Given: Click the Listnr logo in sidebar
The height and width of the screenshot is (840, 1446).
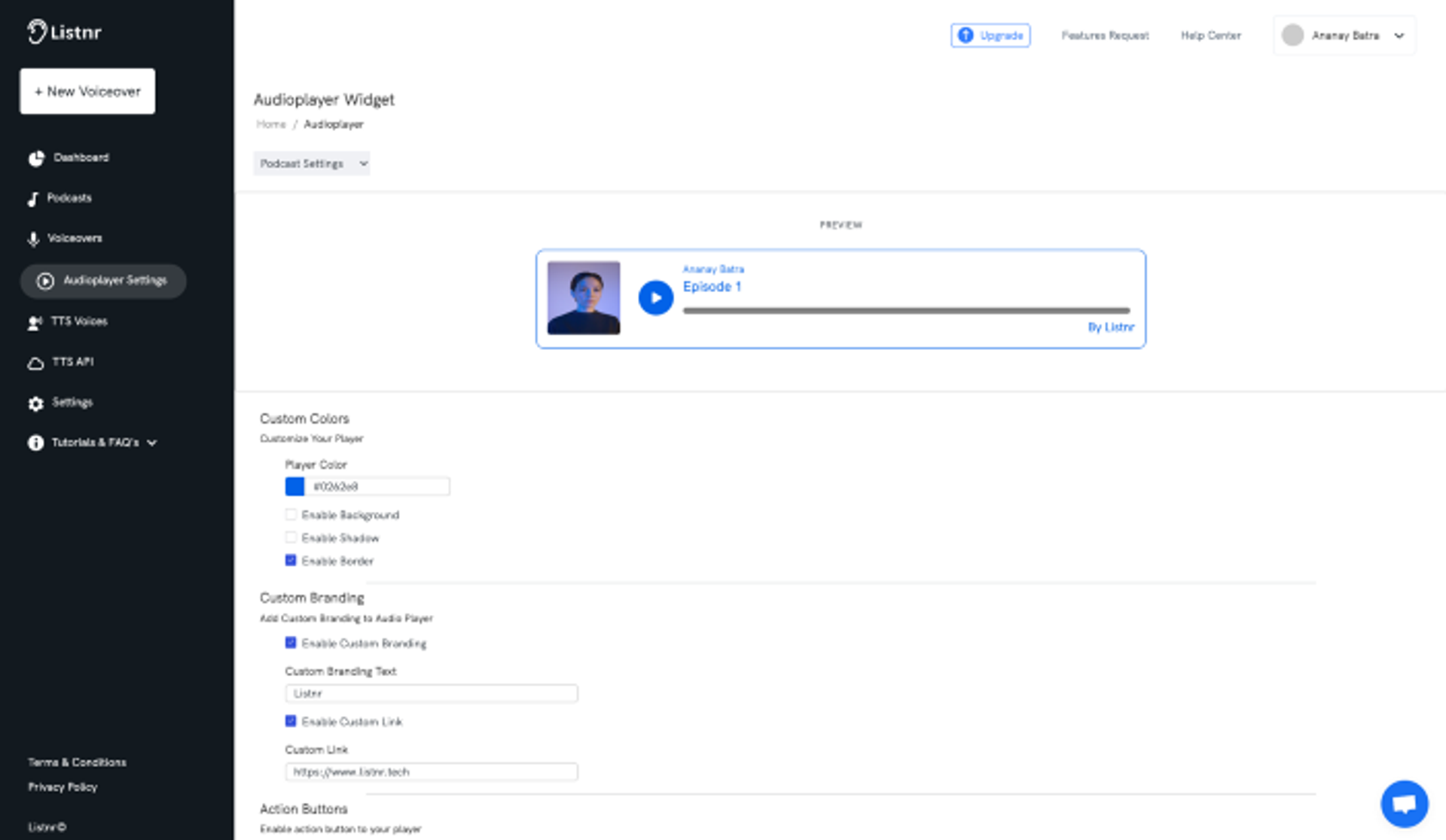Looking at the screenshot, I should (x=65, y=32).
